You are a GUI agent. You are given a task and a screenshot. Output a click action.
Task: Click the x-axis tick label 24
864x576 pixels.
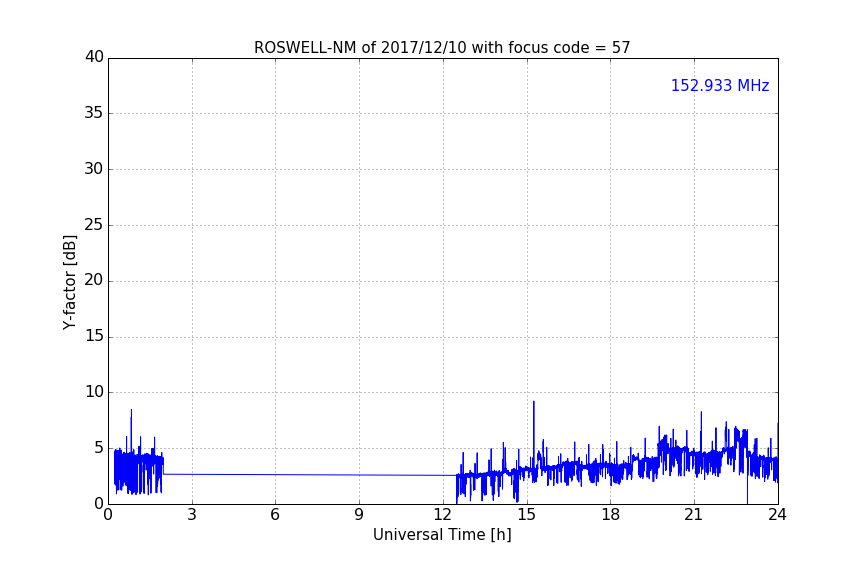[x=777, y=515]
